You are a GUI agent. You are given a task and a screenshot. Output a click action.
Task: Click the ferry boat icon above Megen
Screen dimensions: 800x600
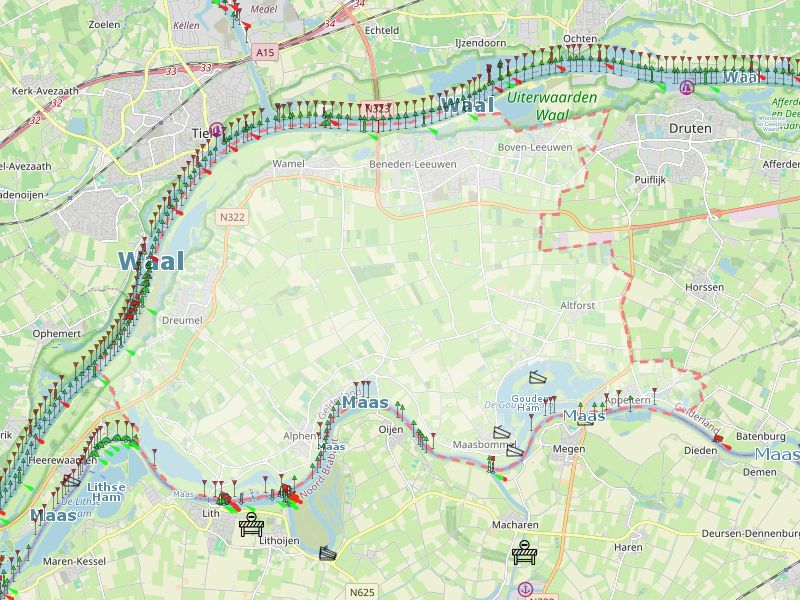(585, 421)
